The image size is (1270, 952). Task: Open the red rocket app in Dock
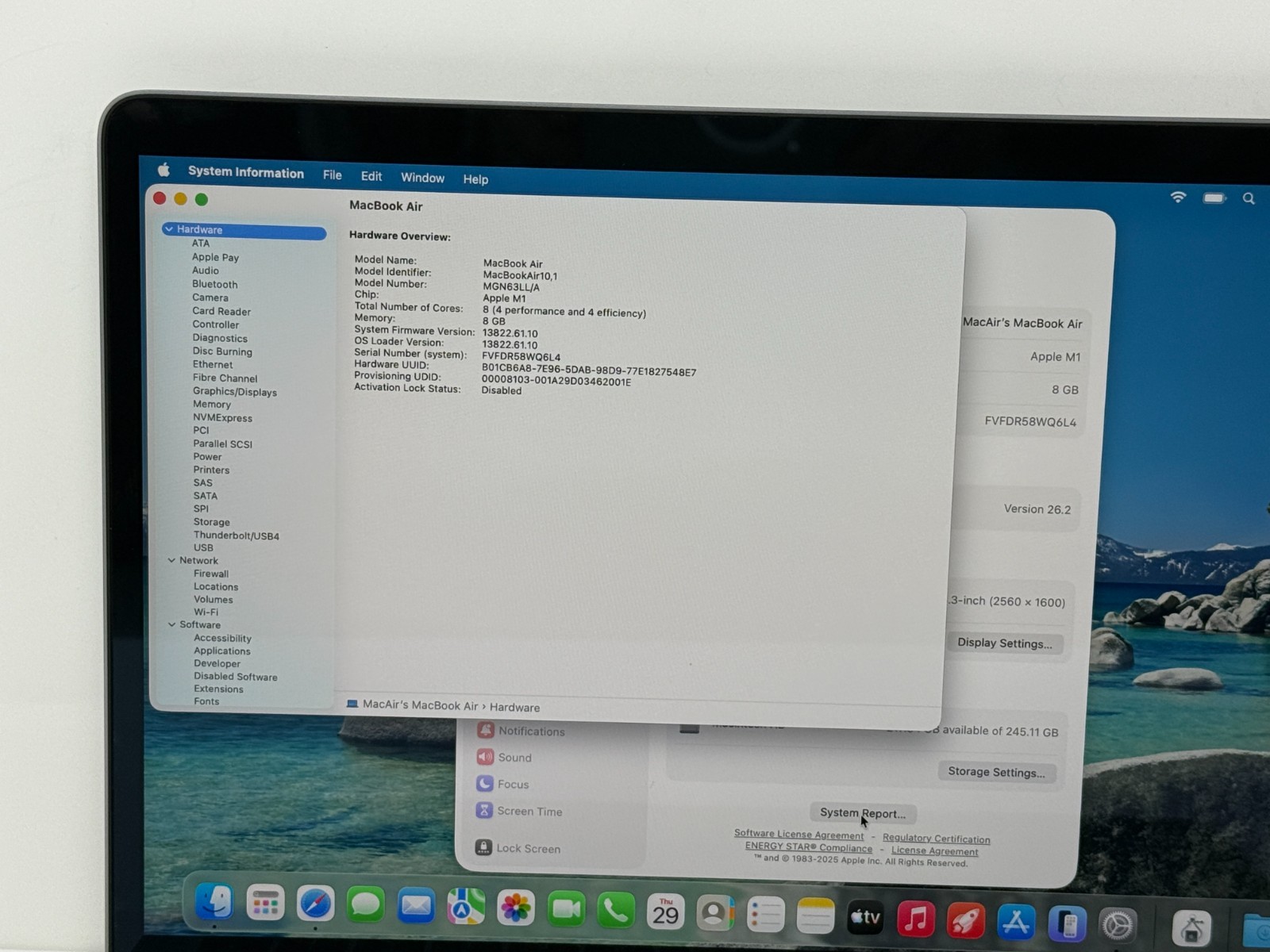965,920
